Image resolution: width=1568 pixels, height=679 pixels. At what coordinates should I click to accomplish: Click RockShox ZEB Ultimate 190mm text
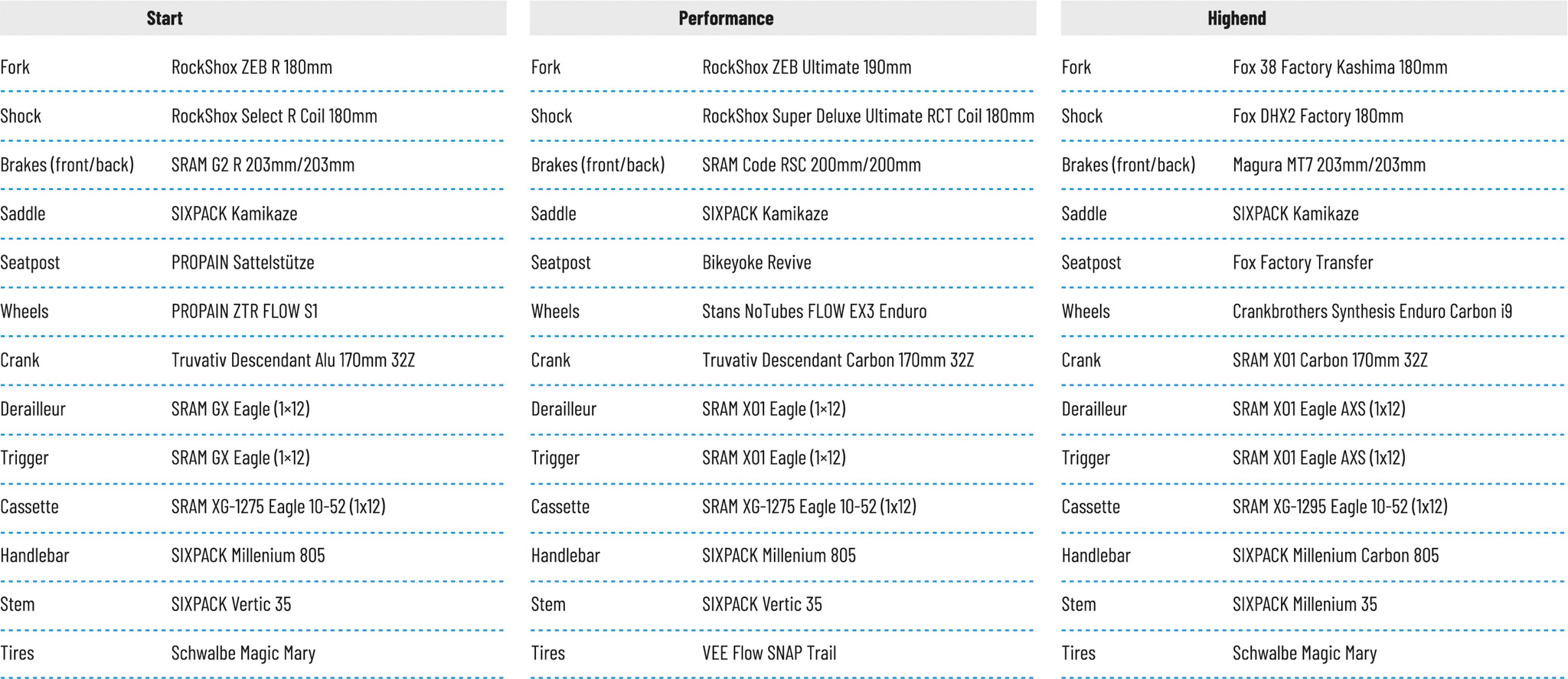(806, 67)
